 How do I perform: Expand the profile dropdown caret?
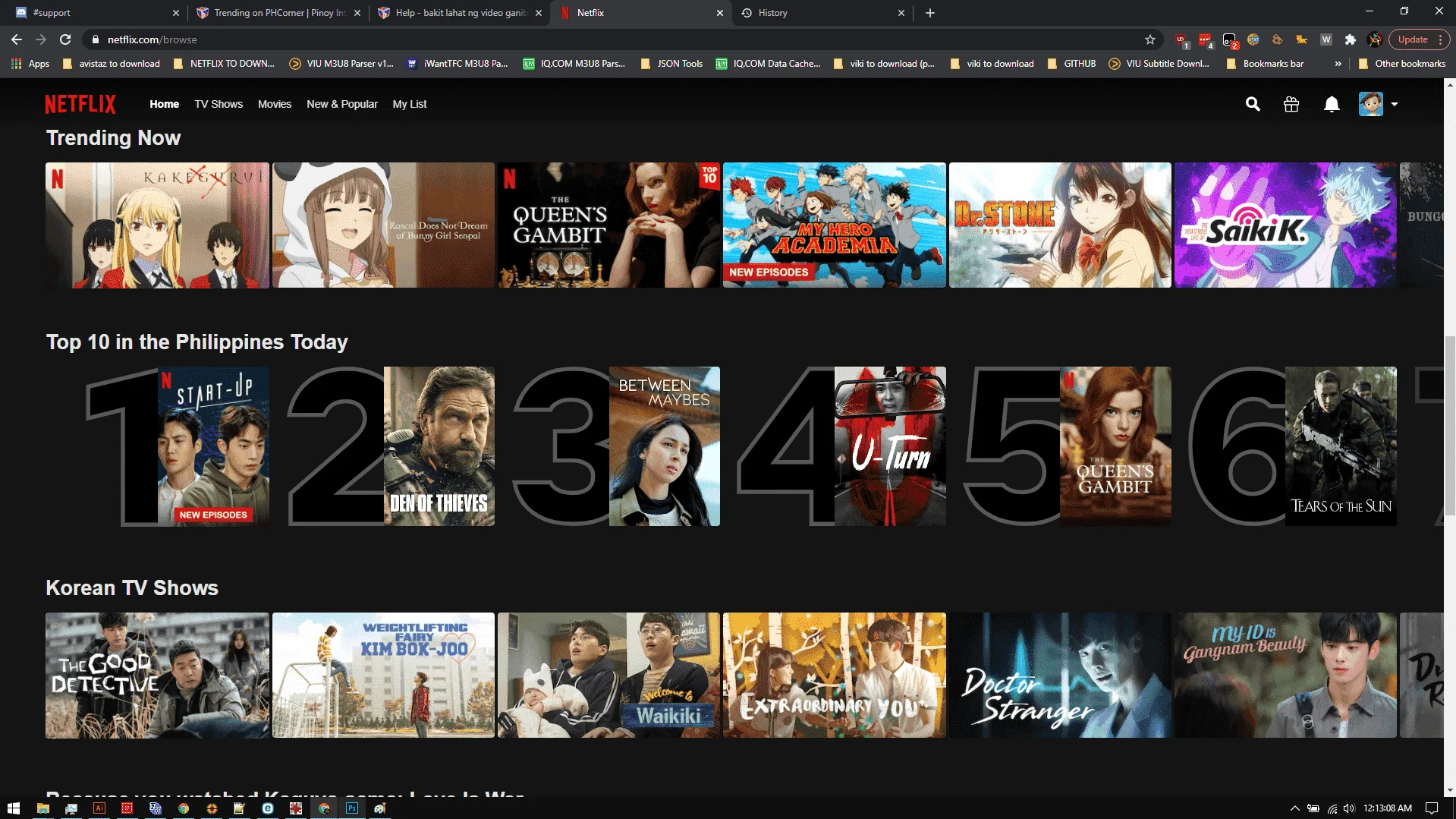[x=1395, y=104]
